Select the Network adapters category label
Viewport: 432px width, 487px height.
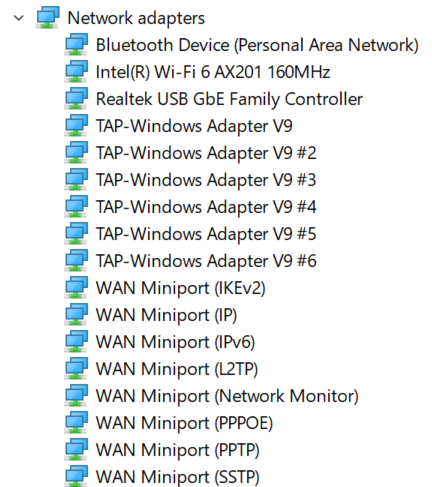pyautogui.click(x=136, y=18)
